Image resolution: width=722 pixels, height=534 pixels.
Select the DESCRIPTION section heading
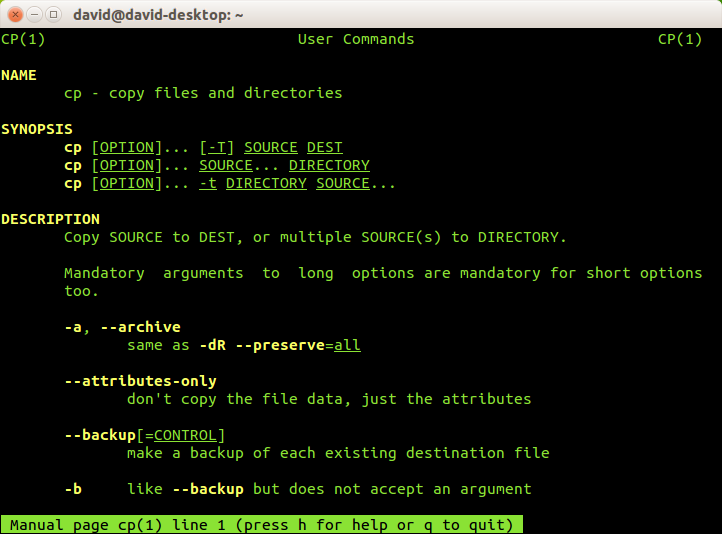pos(50,219)
